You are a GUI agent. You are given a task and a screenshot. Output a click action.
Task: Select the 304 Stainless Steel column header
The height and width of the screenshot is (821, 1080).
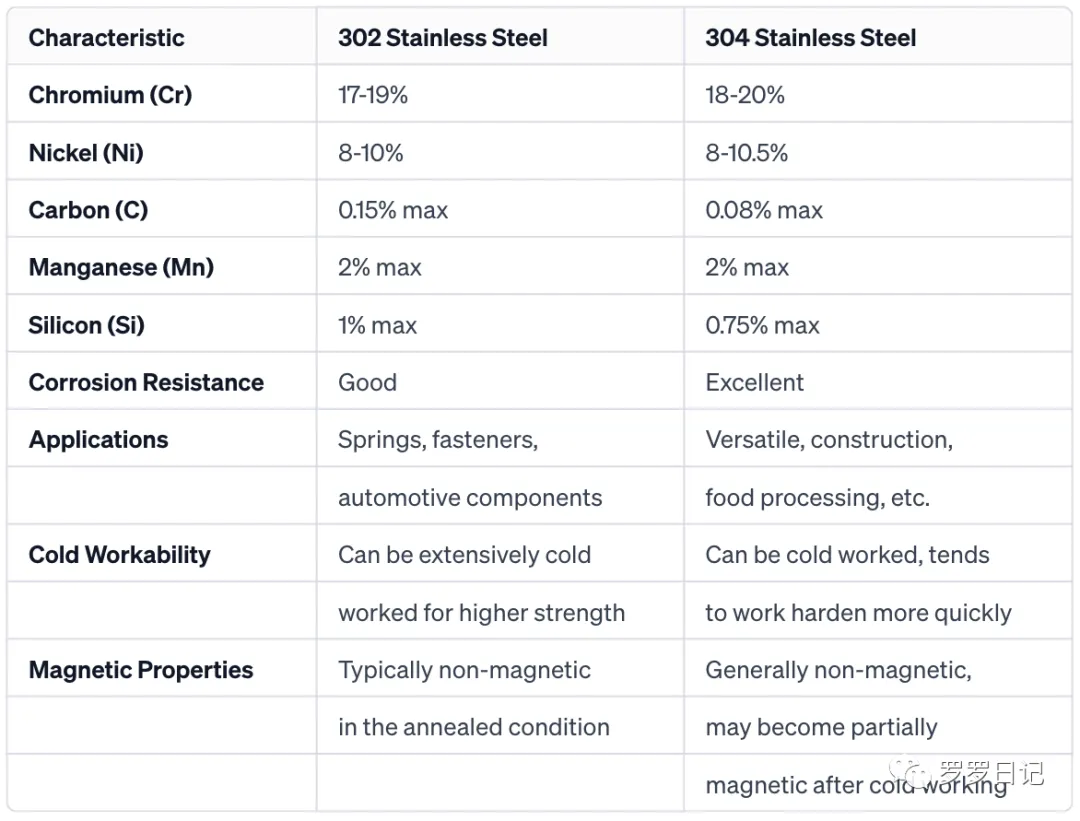pyautogui.click(x=811, y=38)
